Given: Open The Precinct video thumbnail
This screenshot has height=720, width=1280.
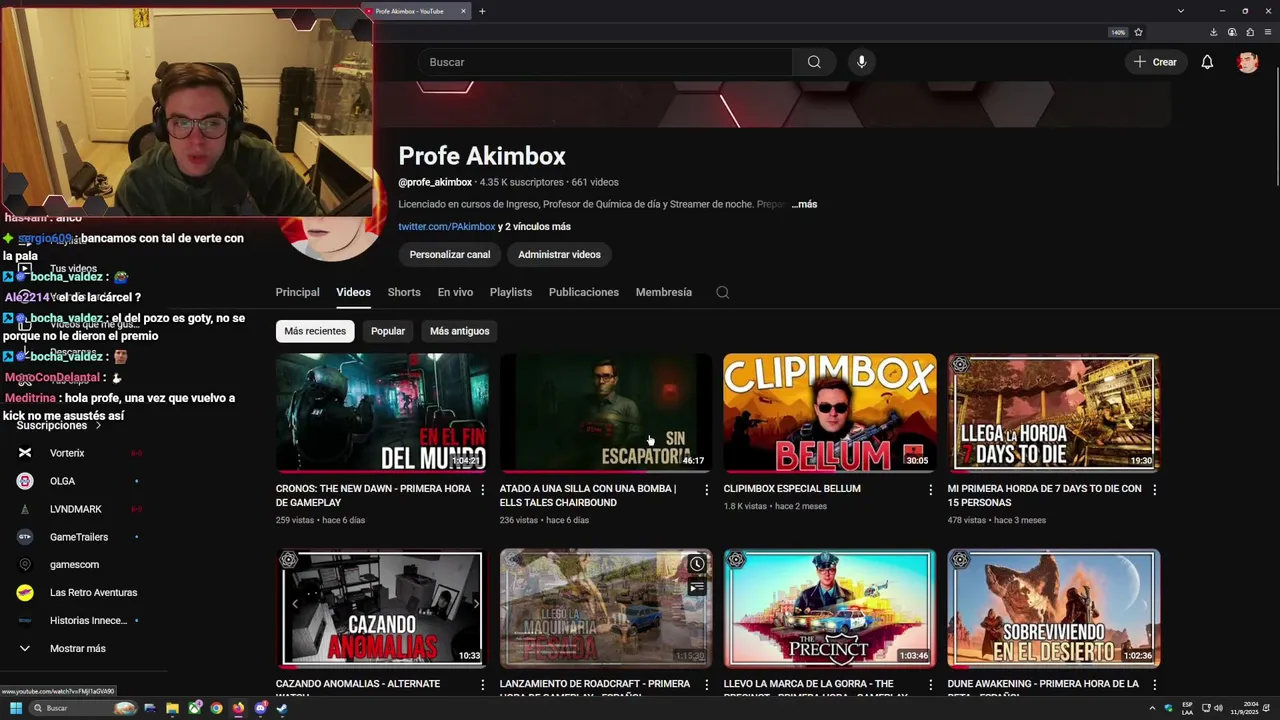Looking at the screenshot, I should point(830,608).
